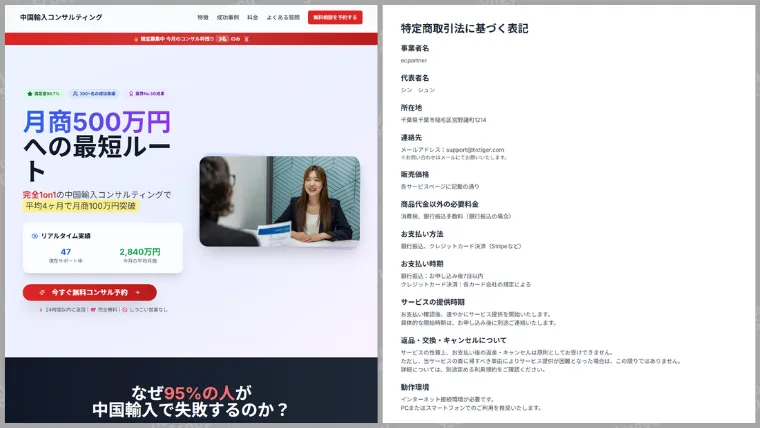Click the 2,840万円 monthly average stat
The image size is (760, 428).
(139, 252)
